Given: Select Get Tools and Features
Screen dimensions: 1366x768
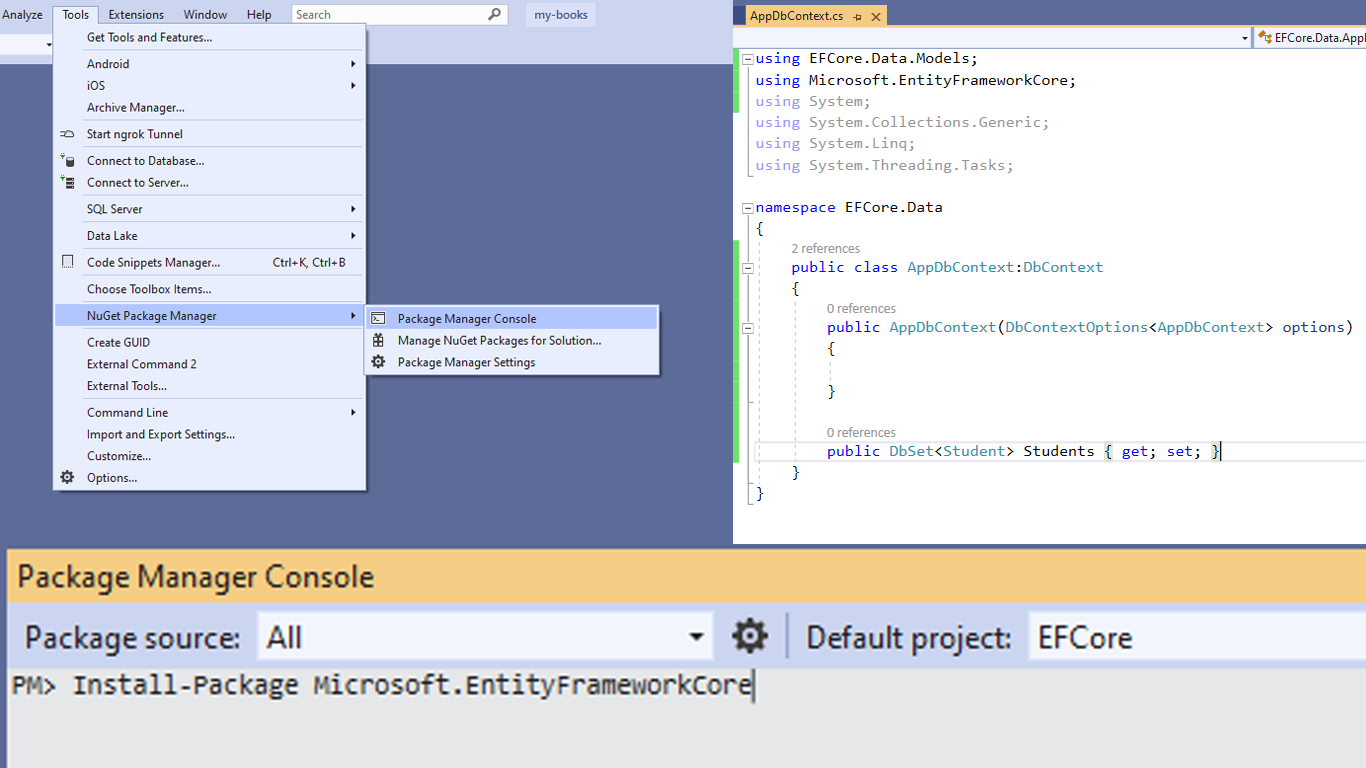Looking at the screenshot, I should pyautogui.click(x=209, y=37).
